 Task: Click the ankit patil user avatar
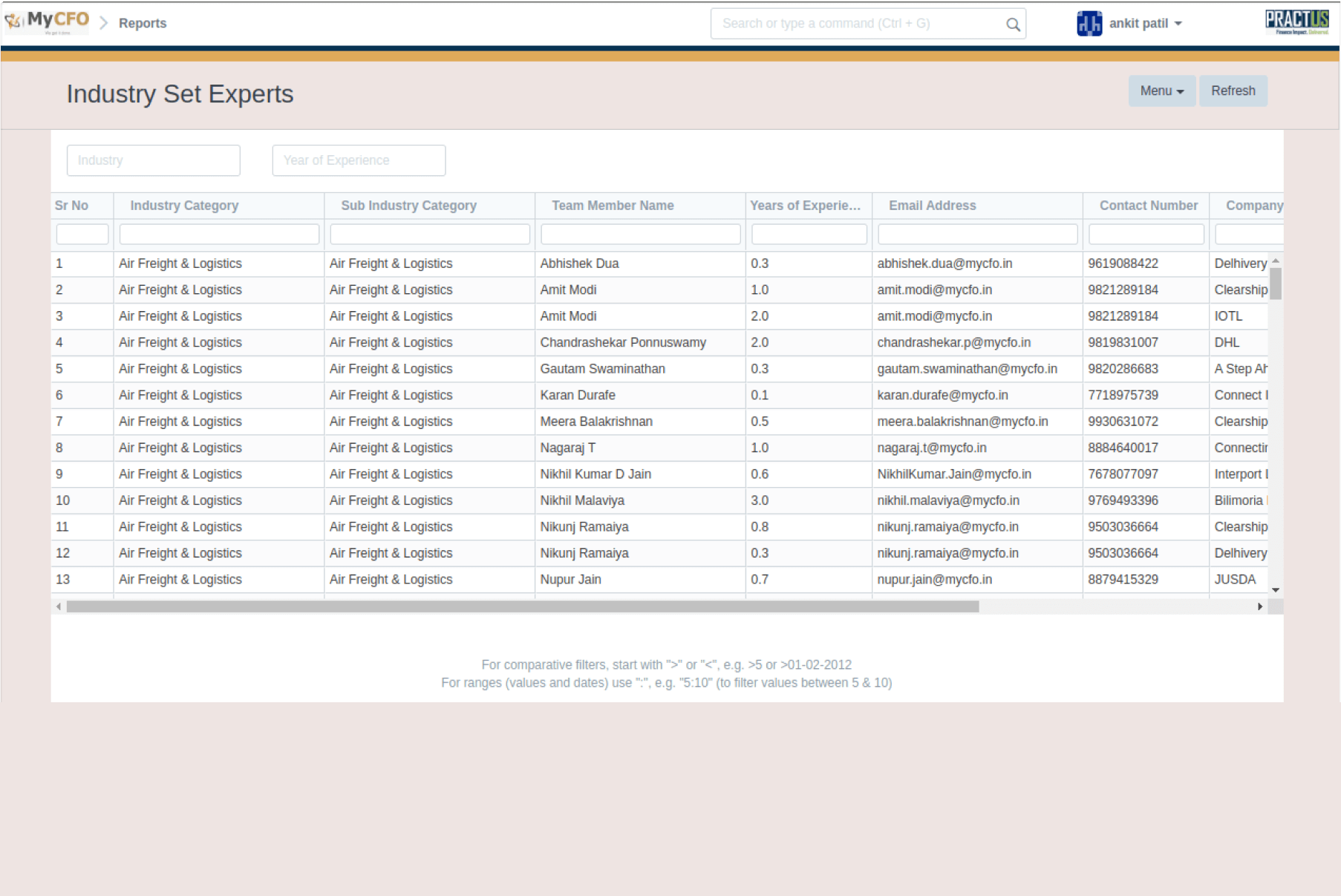click(x=1089, y=24)
